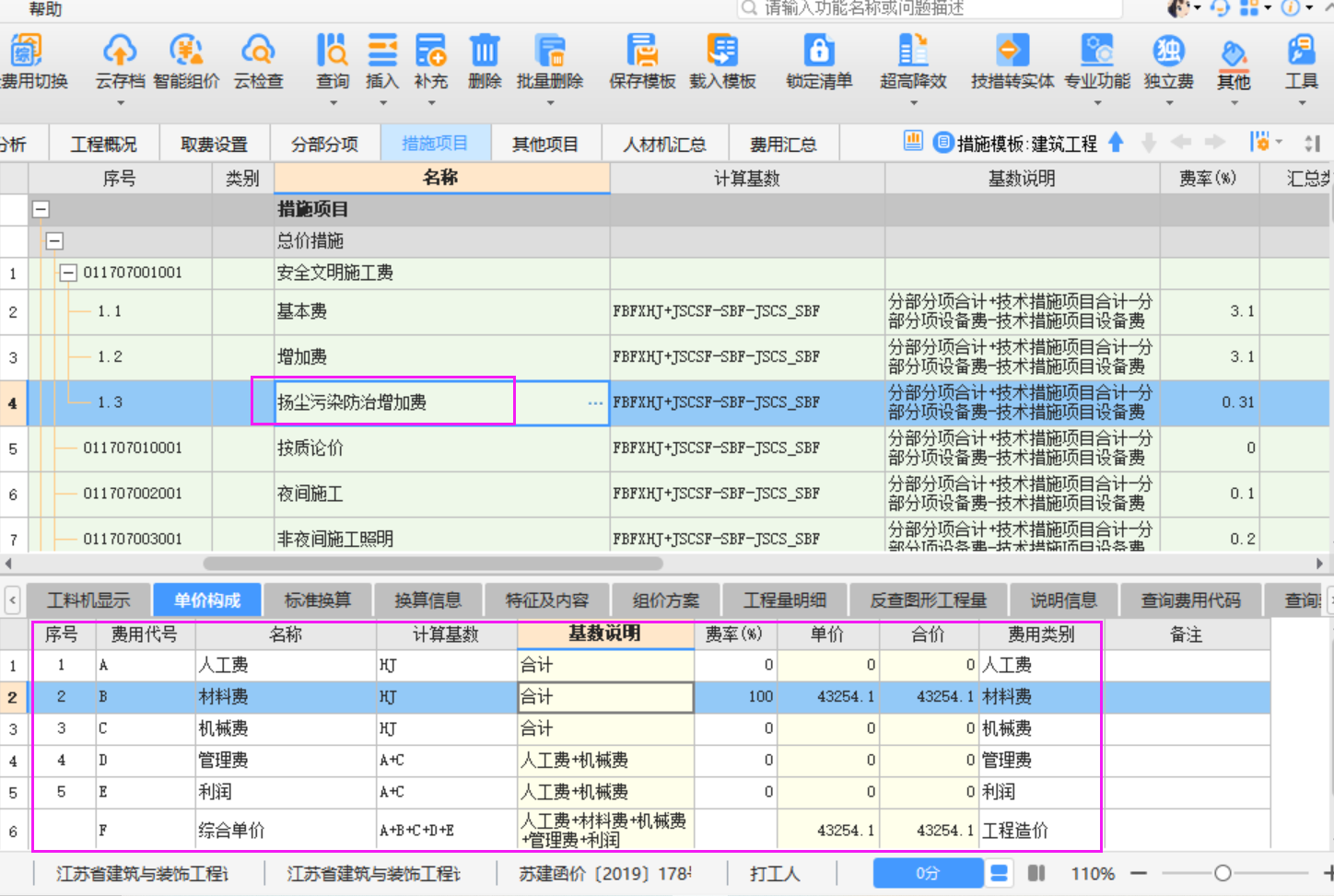This screenshot has height=896, width=1334.
Task: Expand the 专业功能 dropdown arrow
Action: coord(1097,102)
